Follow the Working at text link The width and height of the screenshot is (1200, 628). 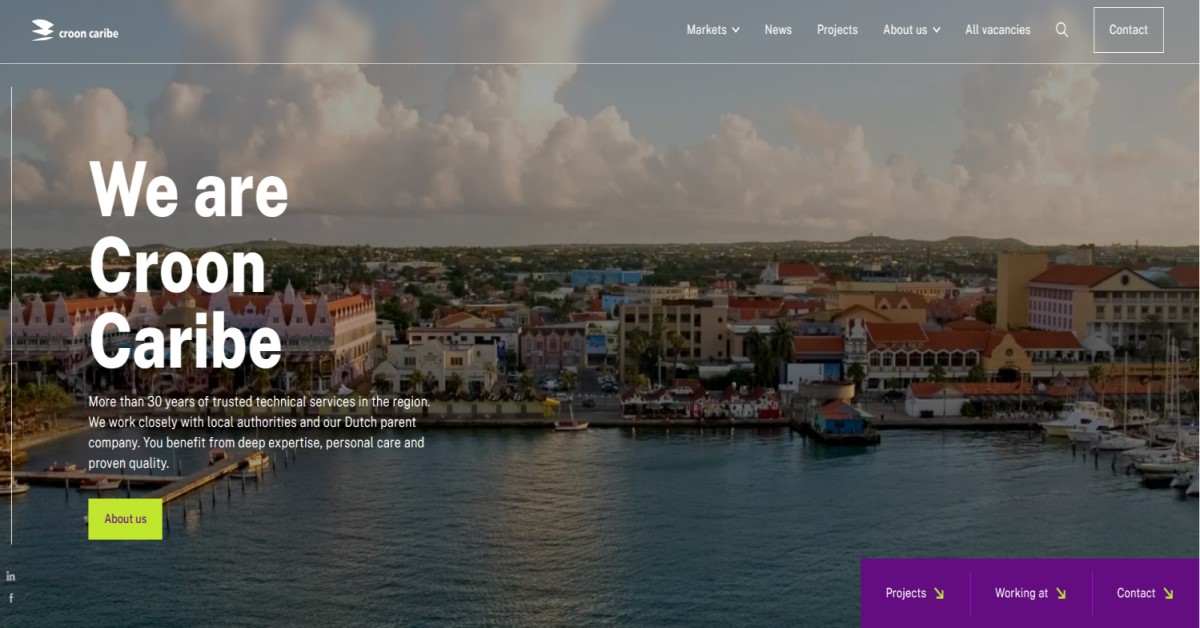coord(1021,593)
